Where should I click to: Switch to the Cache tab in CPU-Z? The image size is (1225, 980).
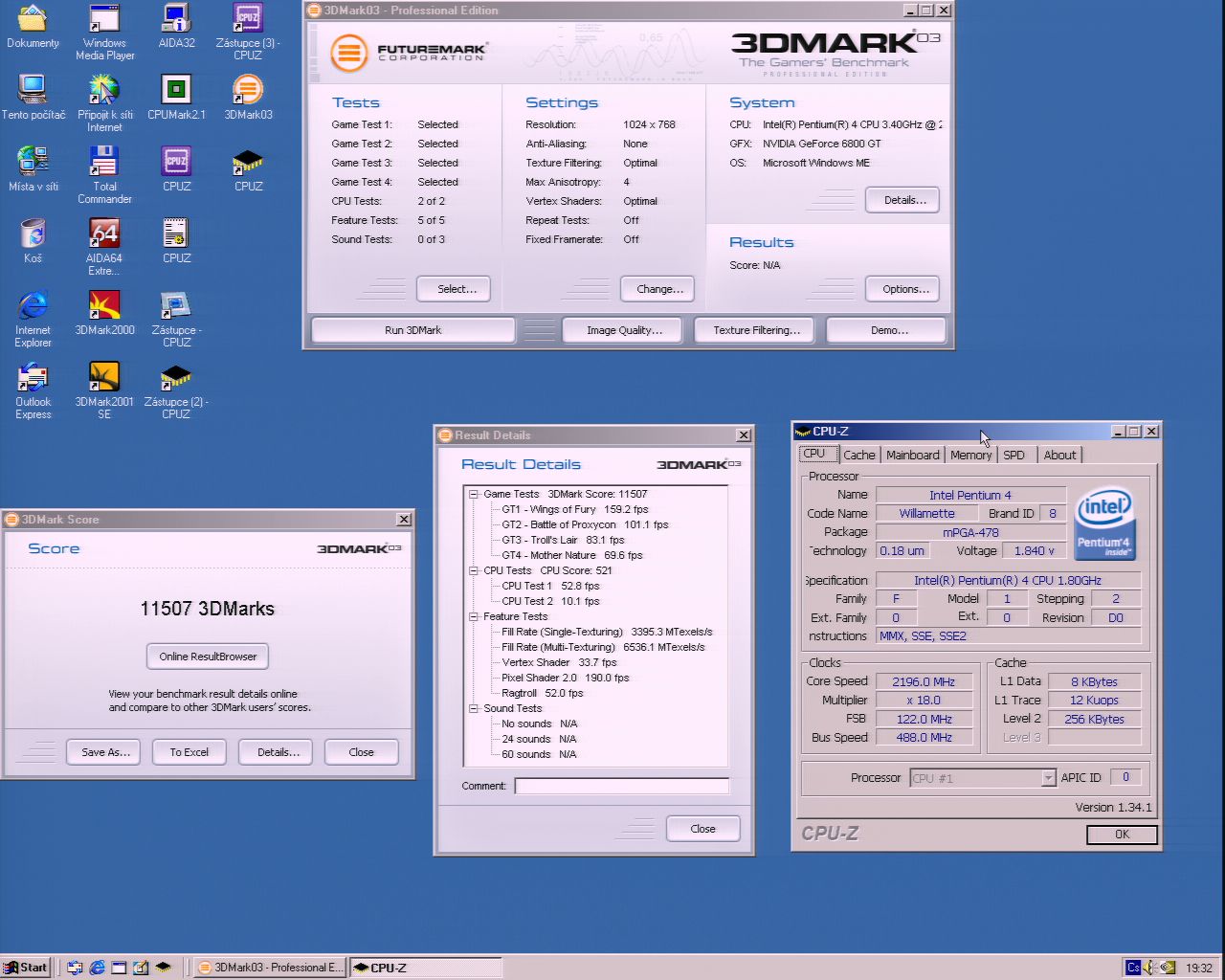pyautogui.click(x=858, y=456)
